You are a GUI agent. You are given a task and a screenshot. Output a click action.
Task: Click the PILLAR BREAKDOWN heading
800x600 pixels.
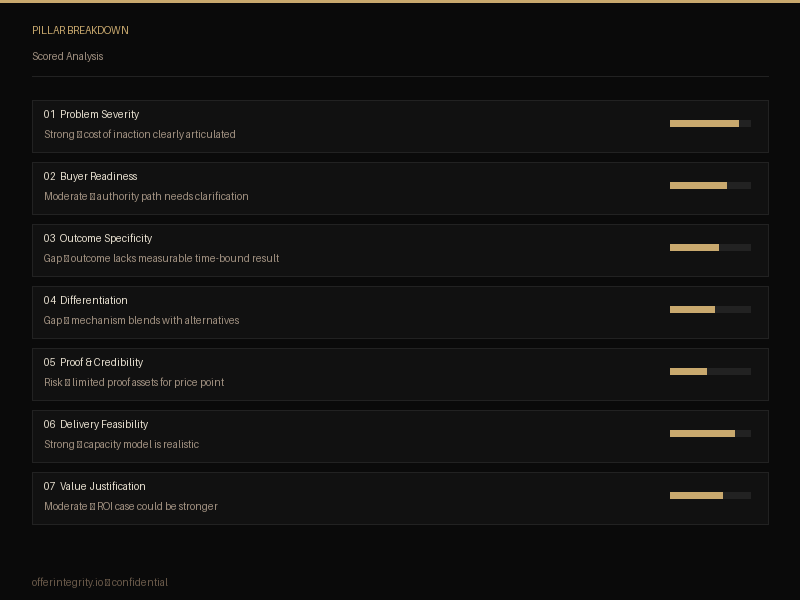[80, 31]
